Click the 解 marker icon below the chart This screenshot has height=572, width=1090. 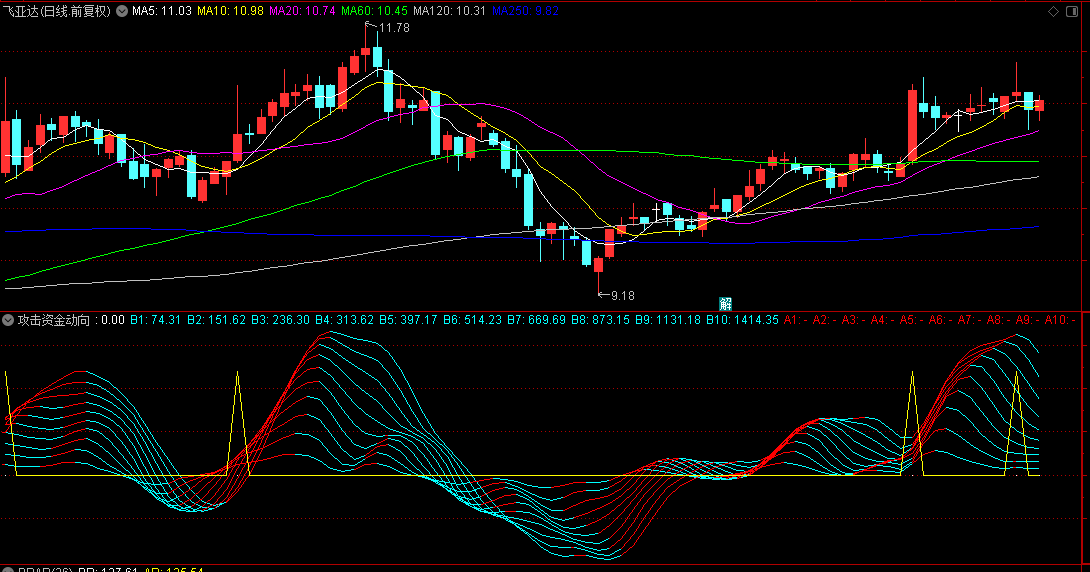pos(725,304)
